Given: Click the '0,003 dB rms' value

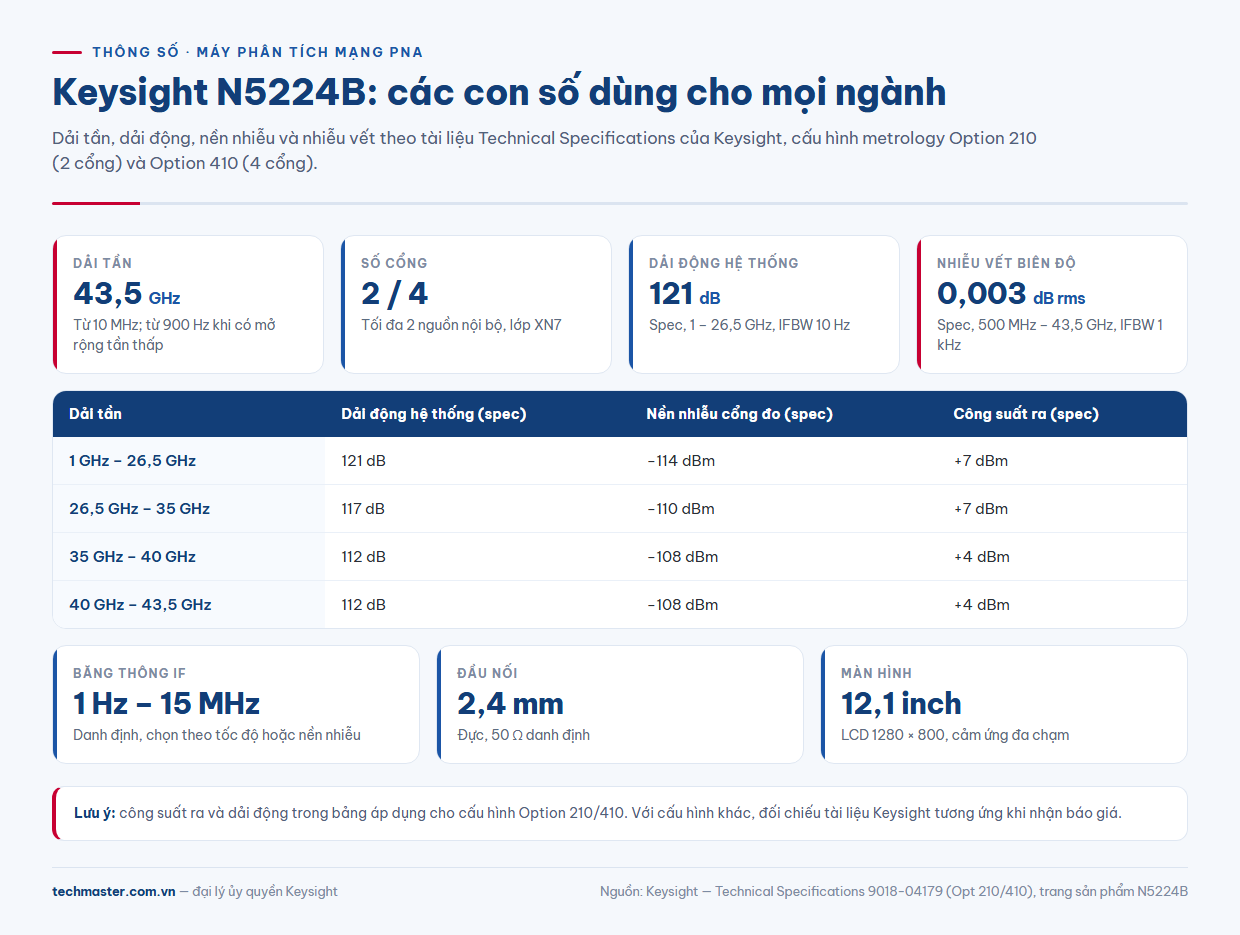Looking at the screenshot, I should [1011, 294].
